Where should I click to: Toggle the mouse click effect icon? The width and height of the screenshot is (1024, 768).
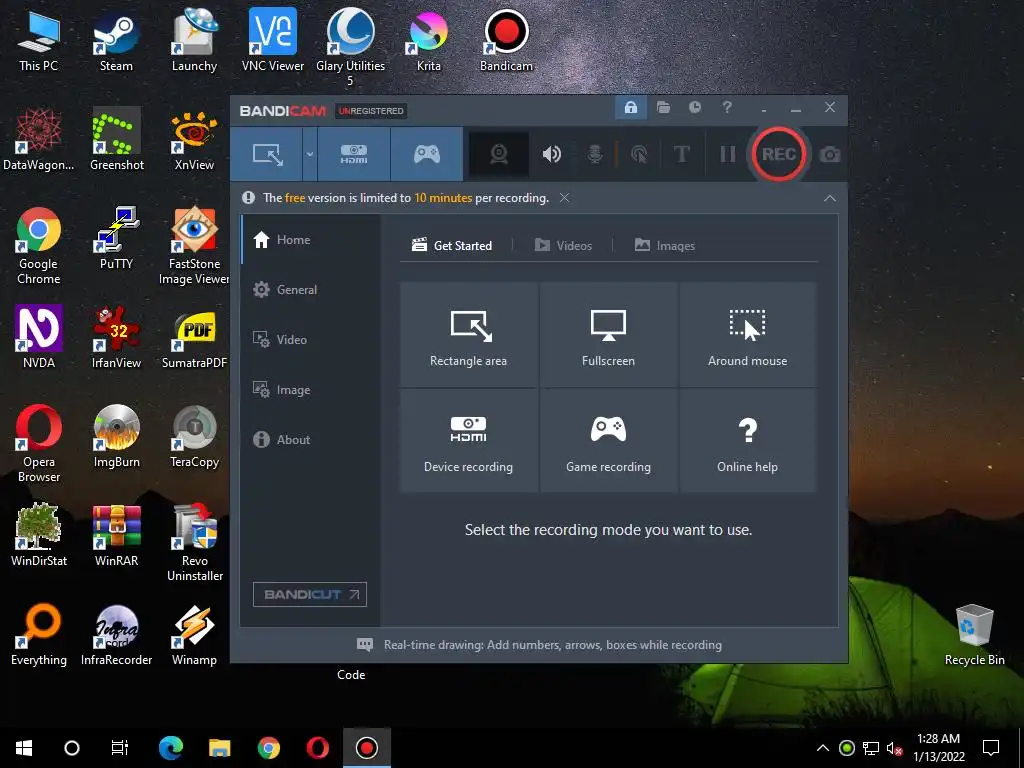point(639,154)
